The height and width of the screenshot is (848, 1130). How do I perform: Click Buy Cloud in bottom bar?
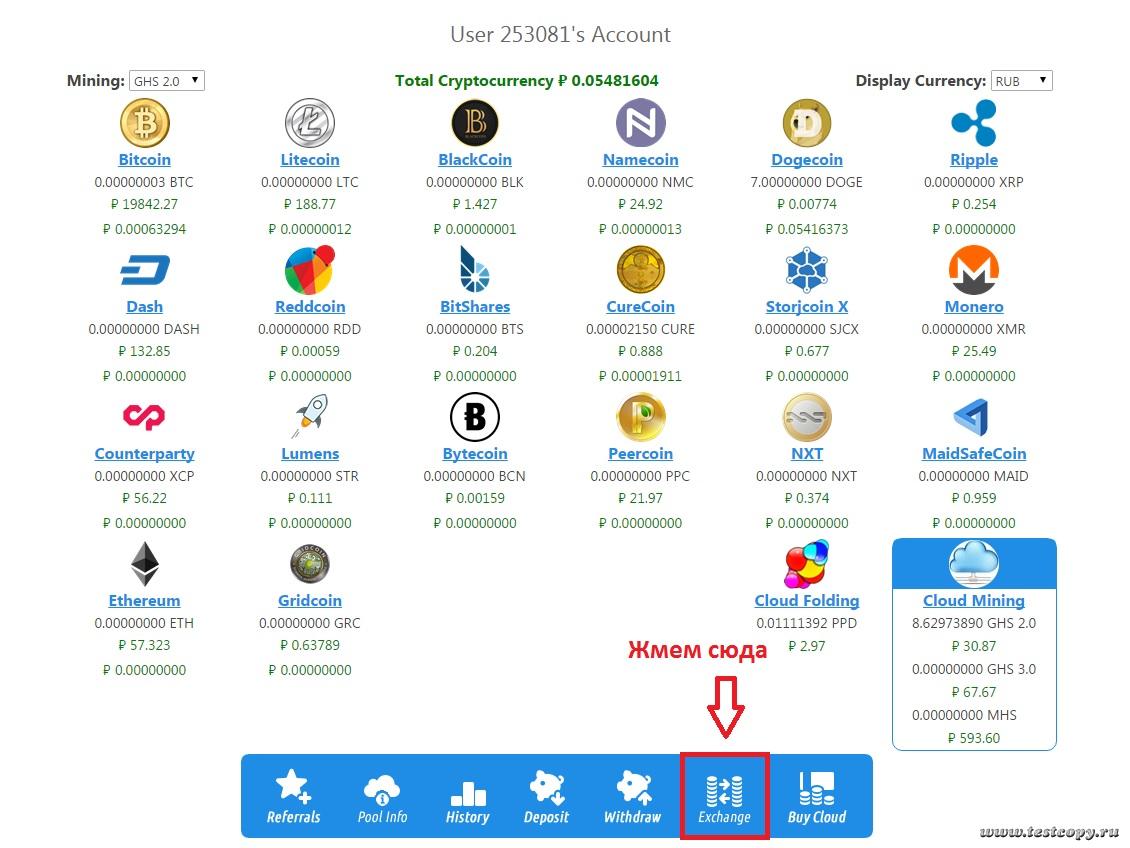[x=816, y=797]
